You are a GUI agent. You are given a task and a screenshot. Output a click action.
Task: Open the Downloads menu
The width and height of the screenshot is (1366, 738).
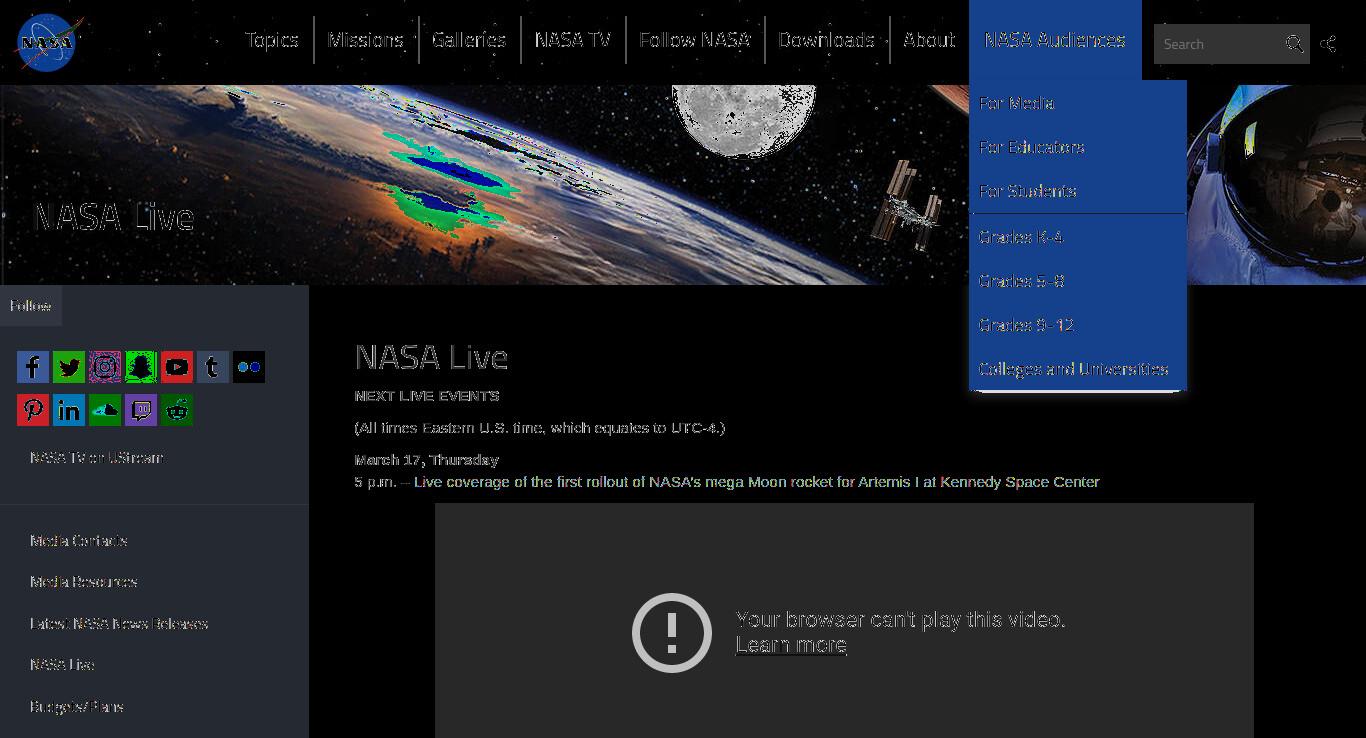pos(827,40)
